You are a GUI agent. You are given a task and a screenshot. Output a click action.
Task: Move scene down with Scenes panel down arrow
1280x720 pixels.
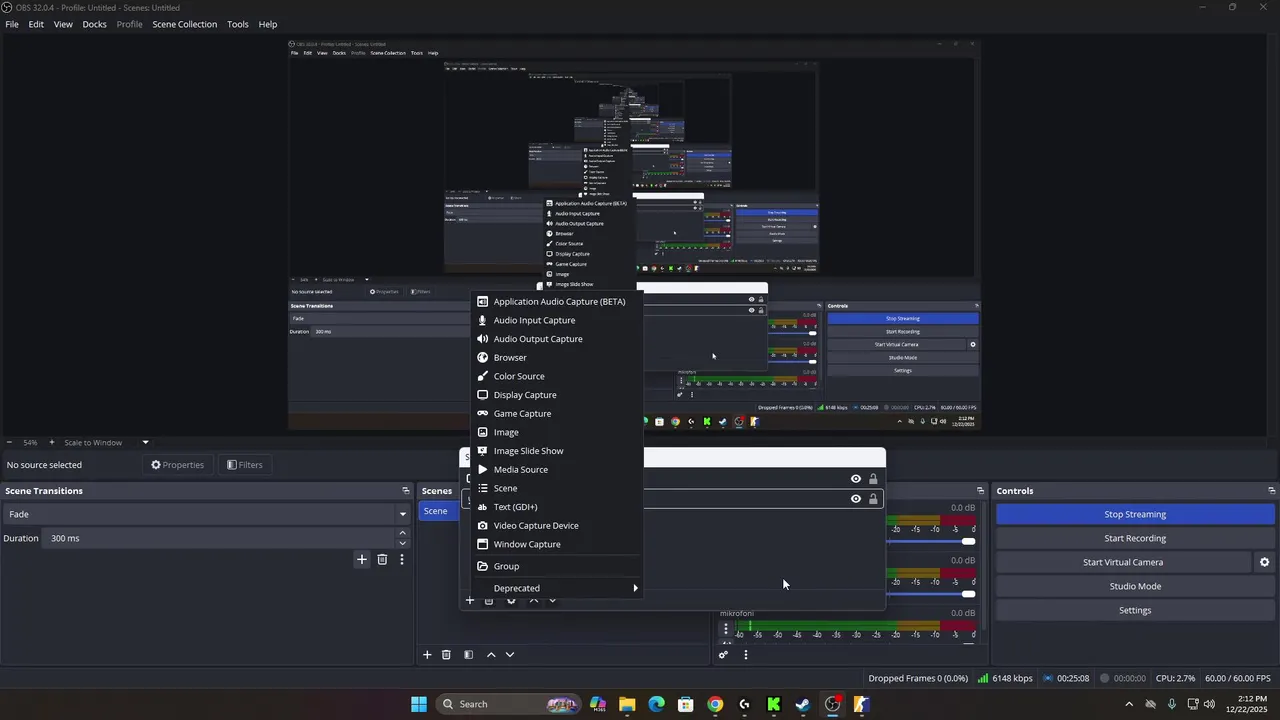point(510,655)
